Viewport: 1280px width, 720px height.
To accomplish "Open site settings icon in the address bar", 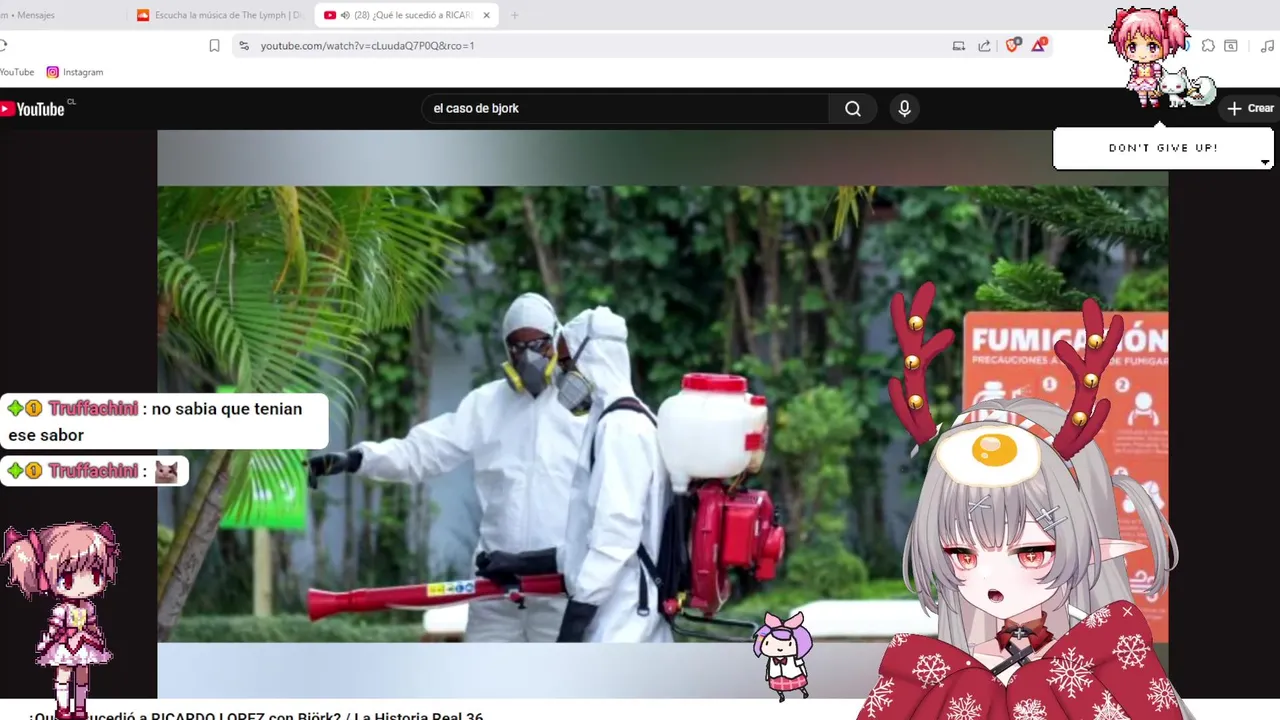I will pyautogui.click(x=243, y=46).
